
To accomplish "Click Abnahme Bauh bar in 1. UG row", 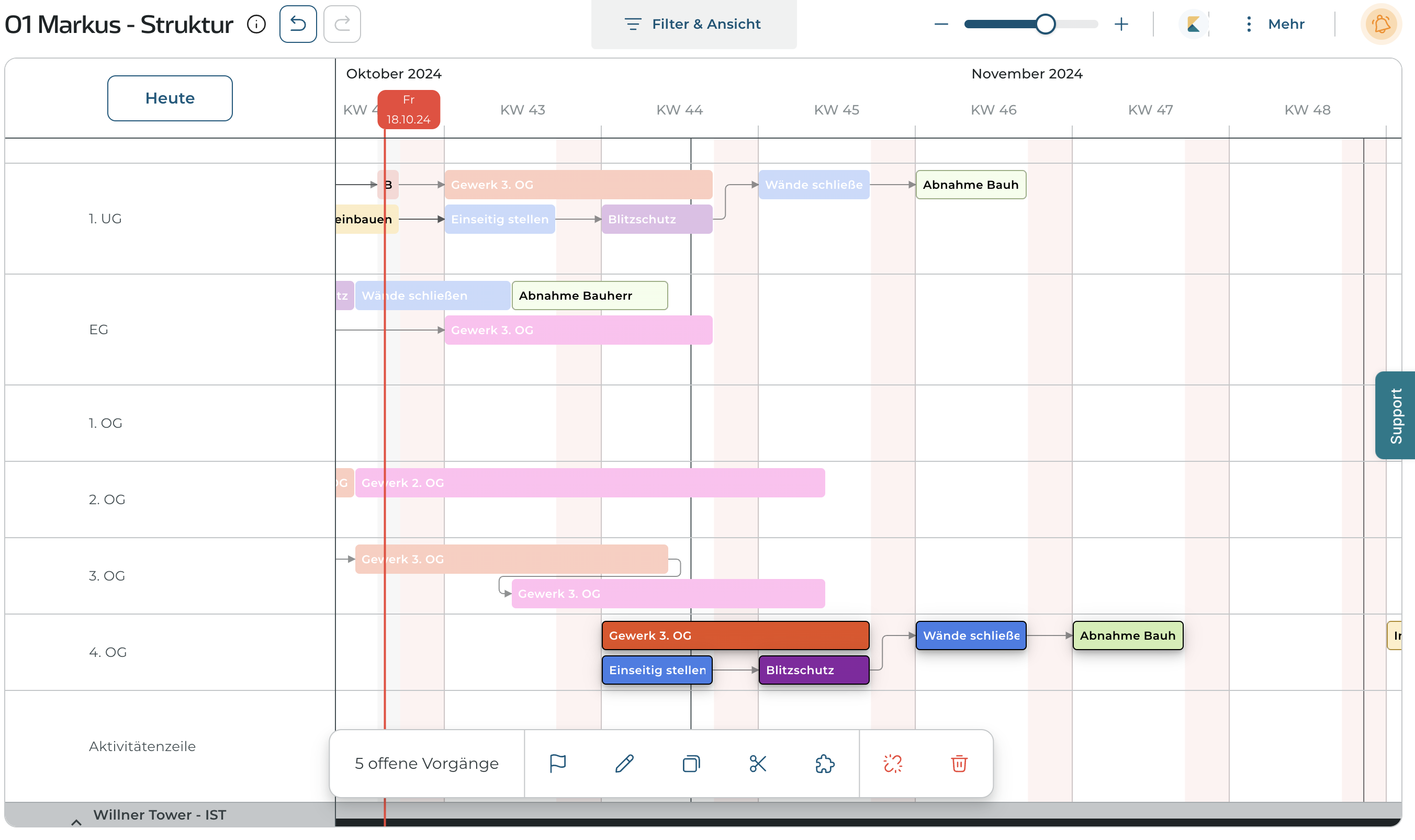I will pos(971,185).
